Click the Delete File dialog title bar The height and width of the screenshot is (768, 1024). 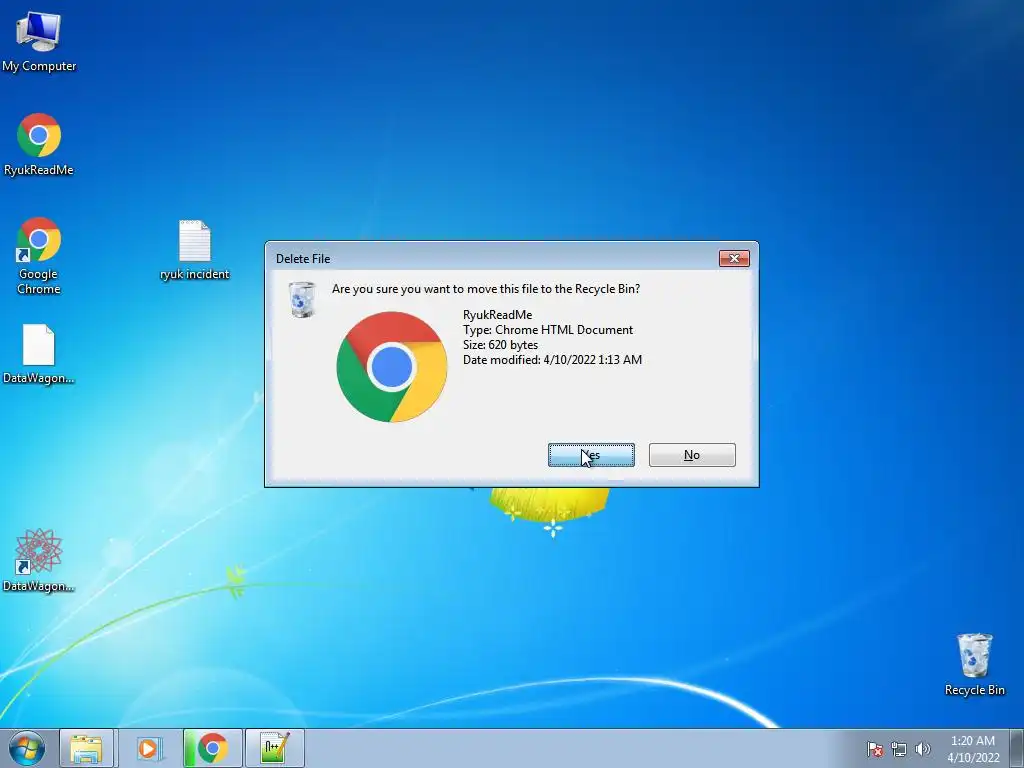pos(490,259)
